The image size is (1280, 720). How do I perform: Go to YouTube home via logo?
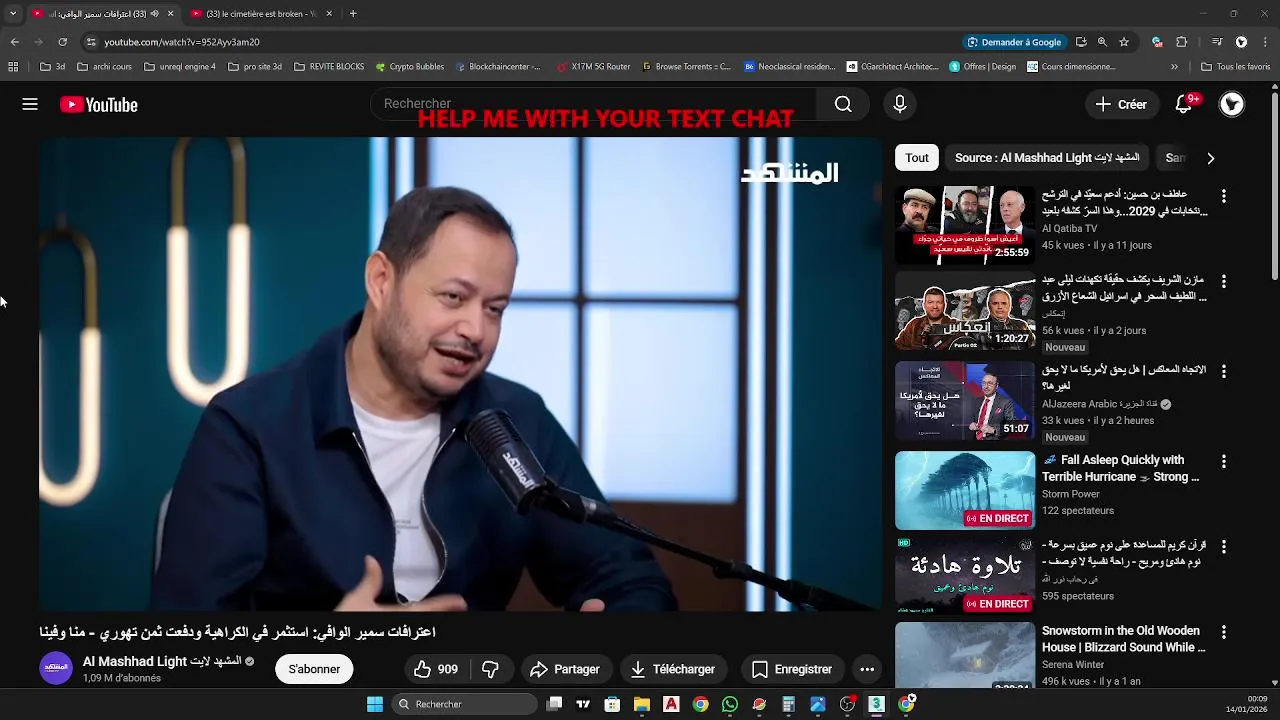pyautogui.click(x=99, y=105)
